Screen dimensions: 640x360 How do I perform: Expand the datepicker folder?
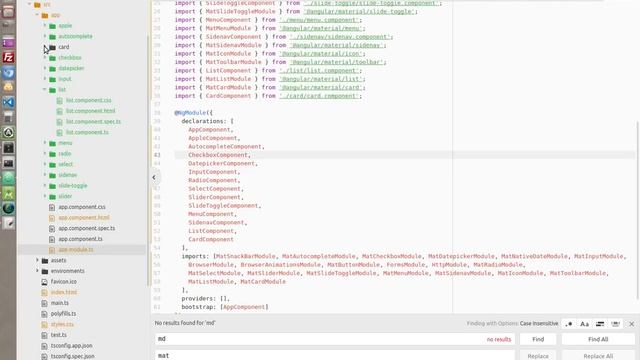pyautogui.click(x=45, y=68)
